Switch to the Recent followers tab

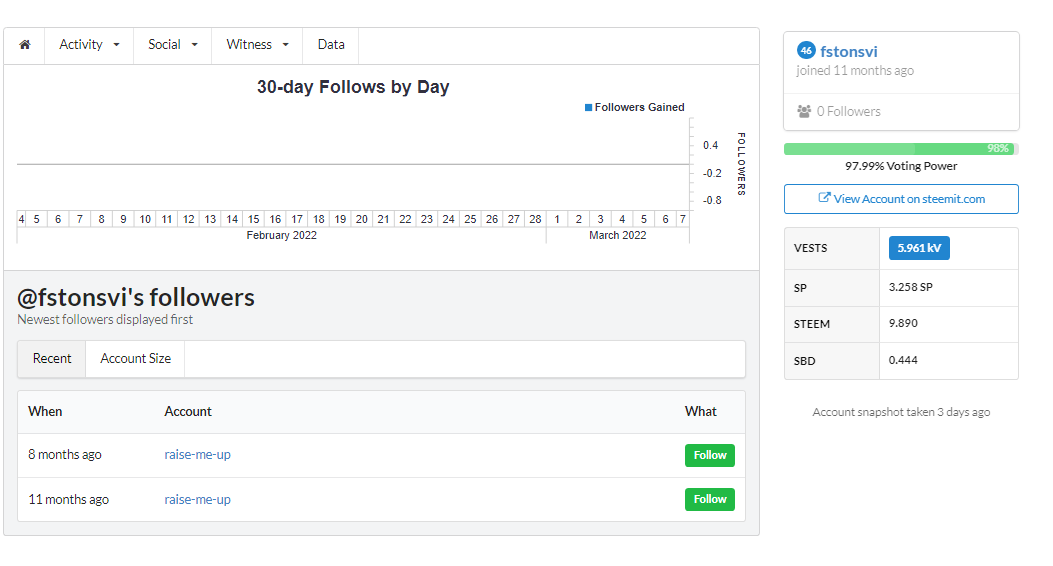coord(52,359)
